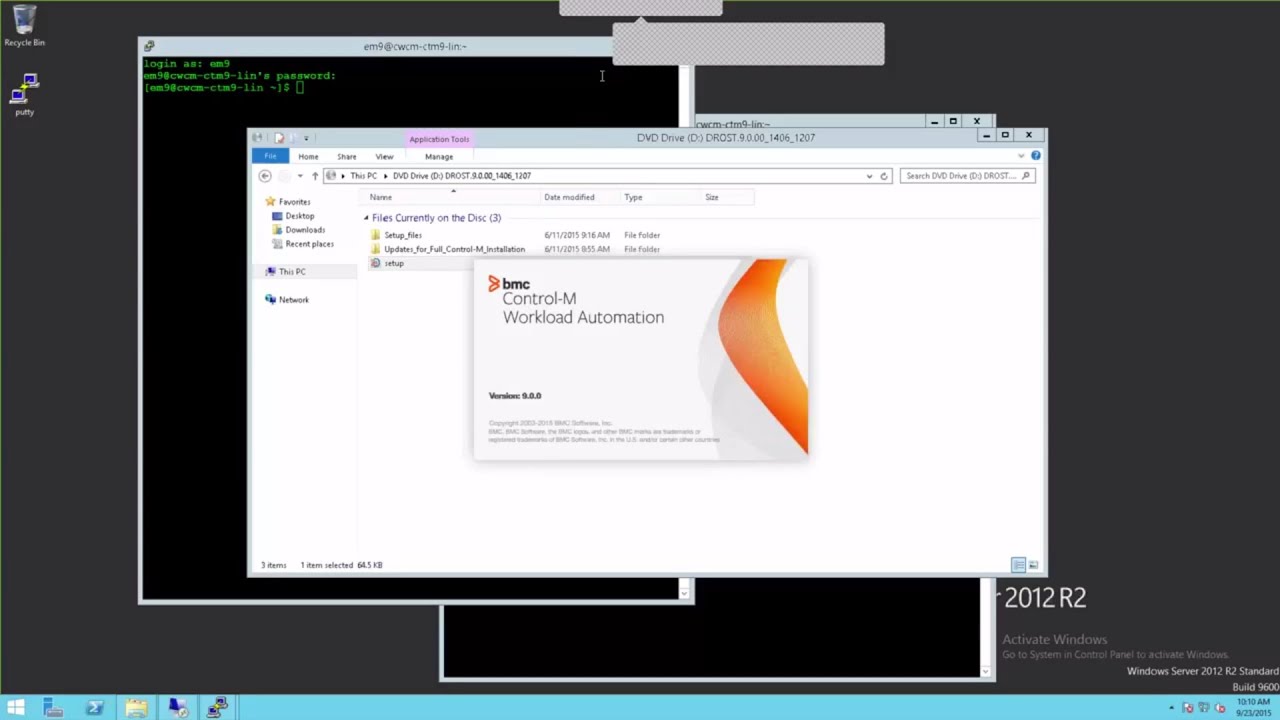Screen dimensions: 1280x720
Task: Click Properties in quick access toolbar
Action: [279, 138]
